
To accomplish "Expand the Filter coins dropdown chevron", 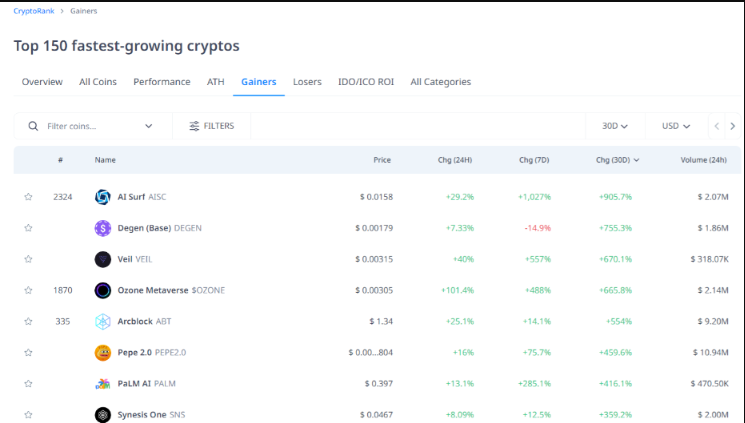I will pyautogui.click(x=149, y=126).
